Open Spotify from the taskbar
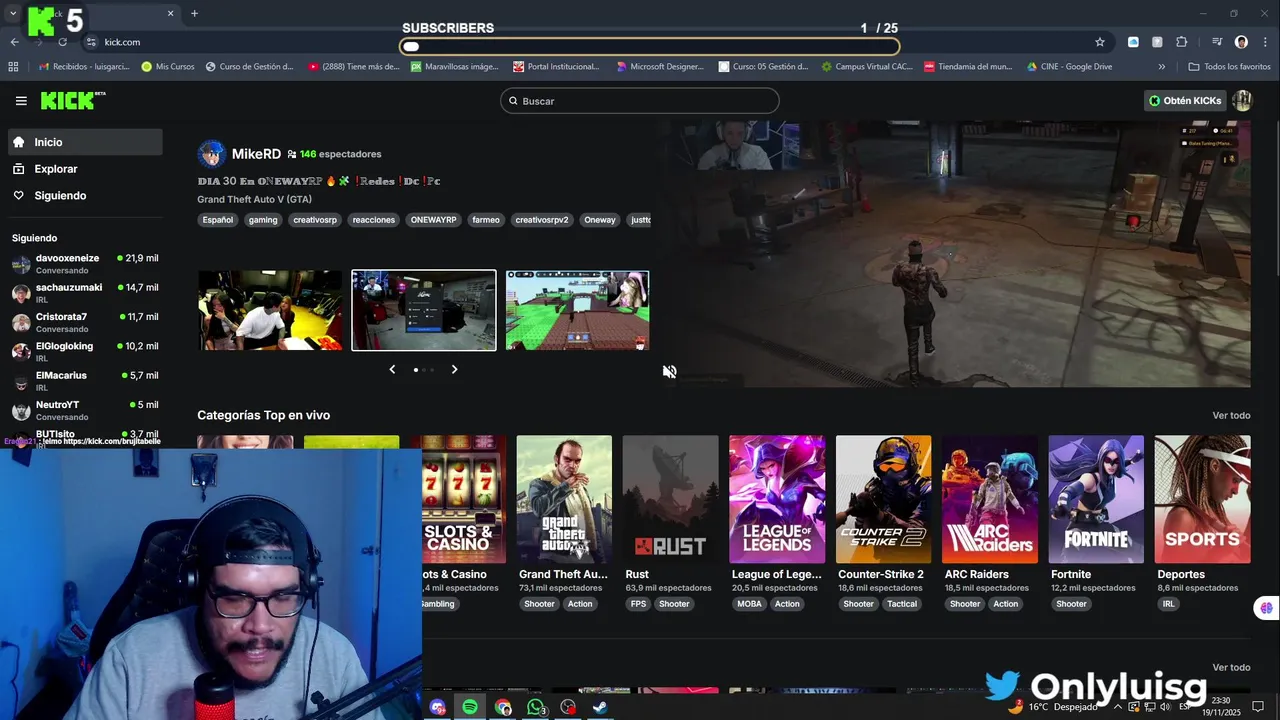Viewport: 1280px width, 720px height. pyautogui.click(x=470, y=707)
